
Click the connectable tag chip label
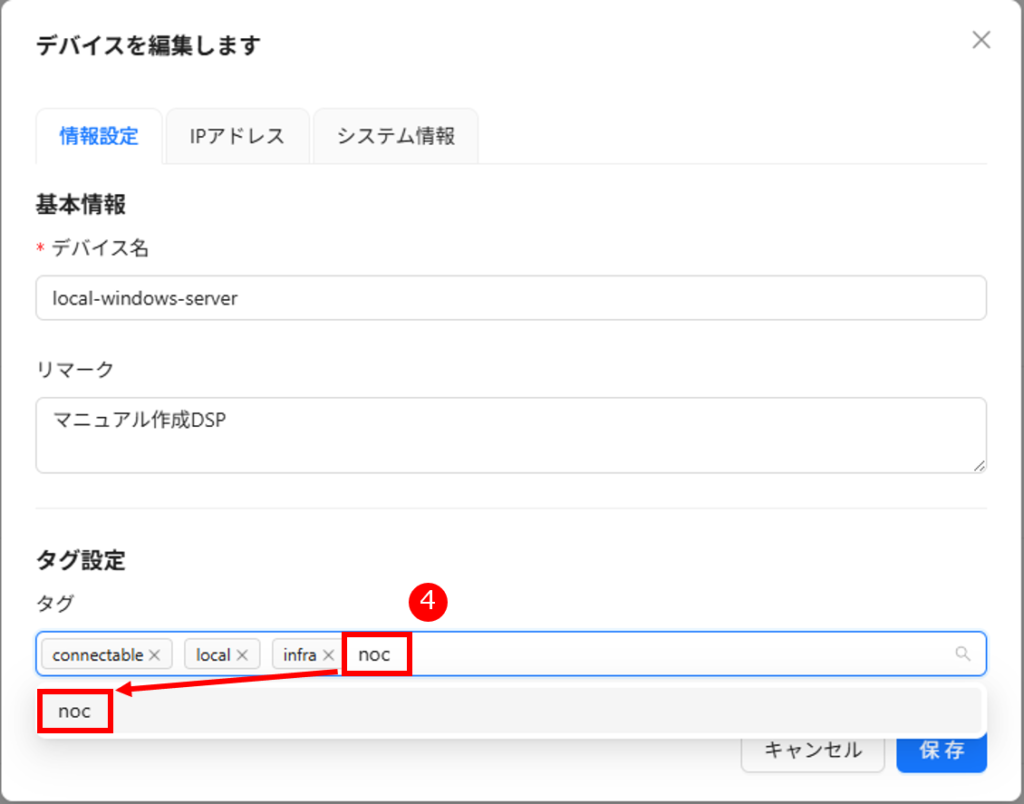pos(97,655)
